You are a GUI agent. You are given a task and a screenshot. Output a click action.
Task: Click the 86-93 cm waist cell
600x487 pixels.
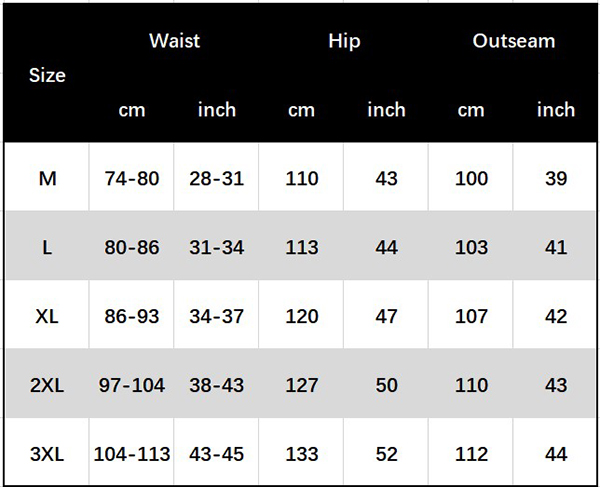[x=132, y=316]
